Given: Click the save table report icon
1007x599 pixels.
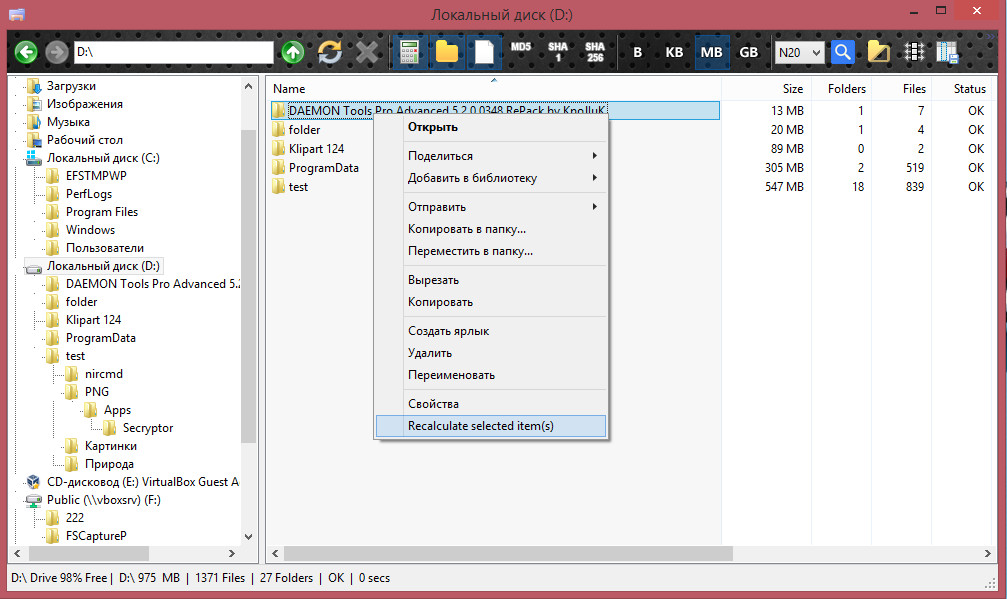Looking at the screenshot, I should tap(947, 52).
